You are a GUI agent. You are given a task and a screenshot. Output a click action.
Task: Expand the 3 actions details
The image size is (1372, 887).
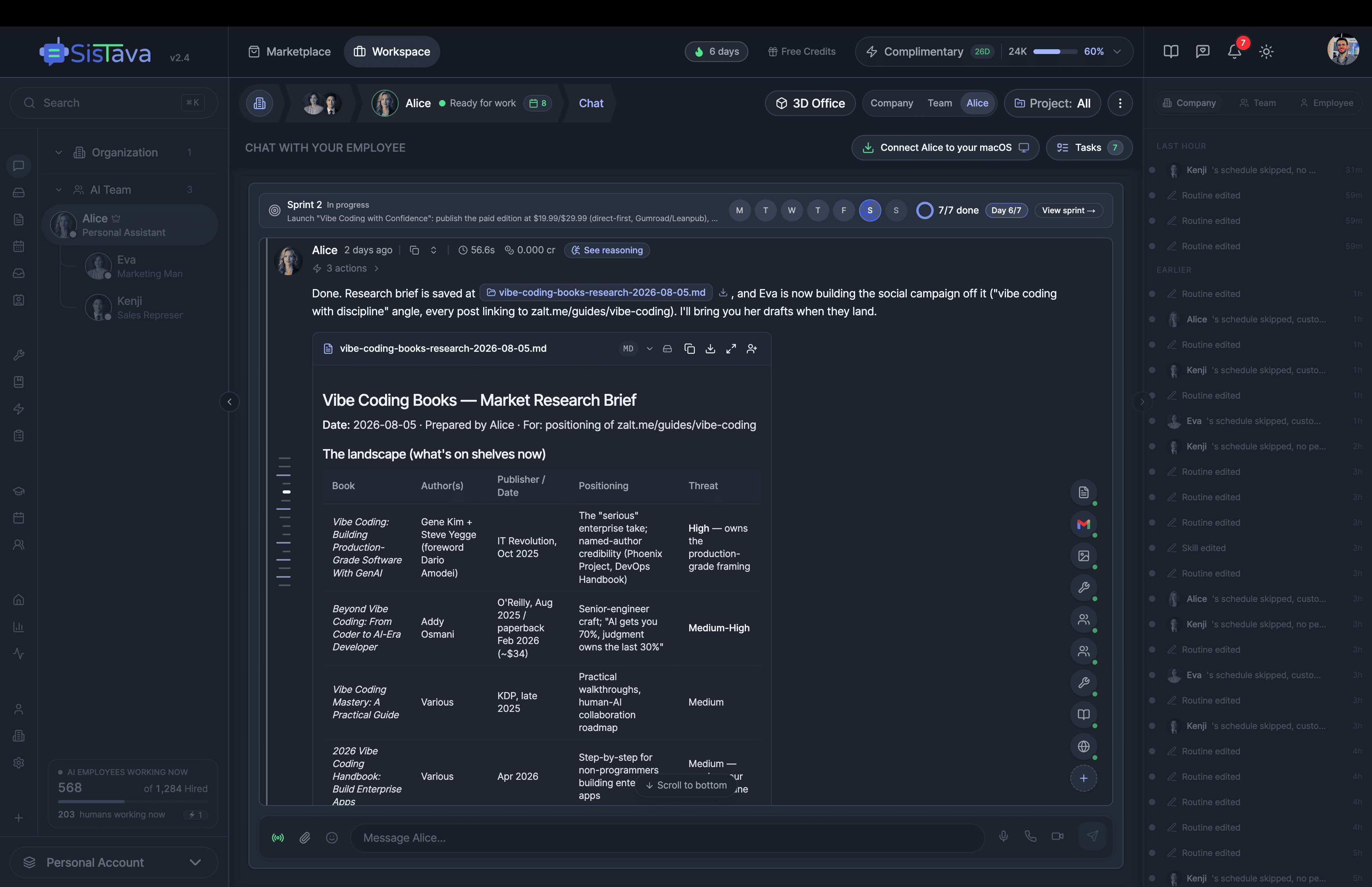point(346,268)
